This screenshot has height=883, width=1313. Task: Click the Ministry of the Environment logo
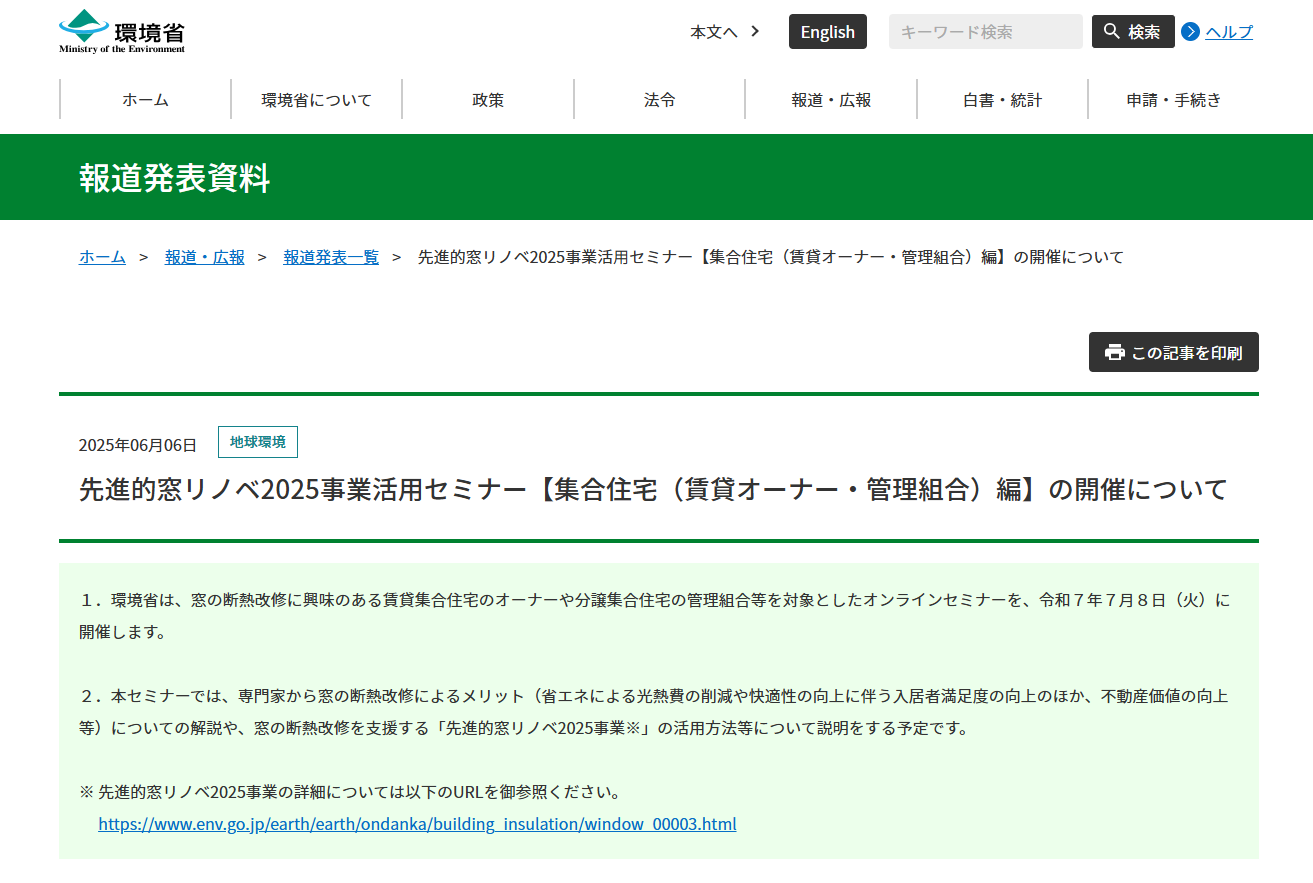[x=120, y=30]
